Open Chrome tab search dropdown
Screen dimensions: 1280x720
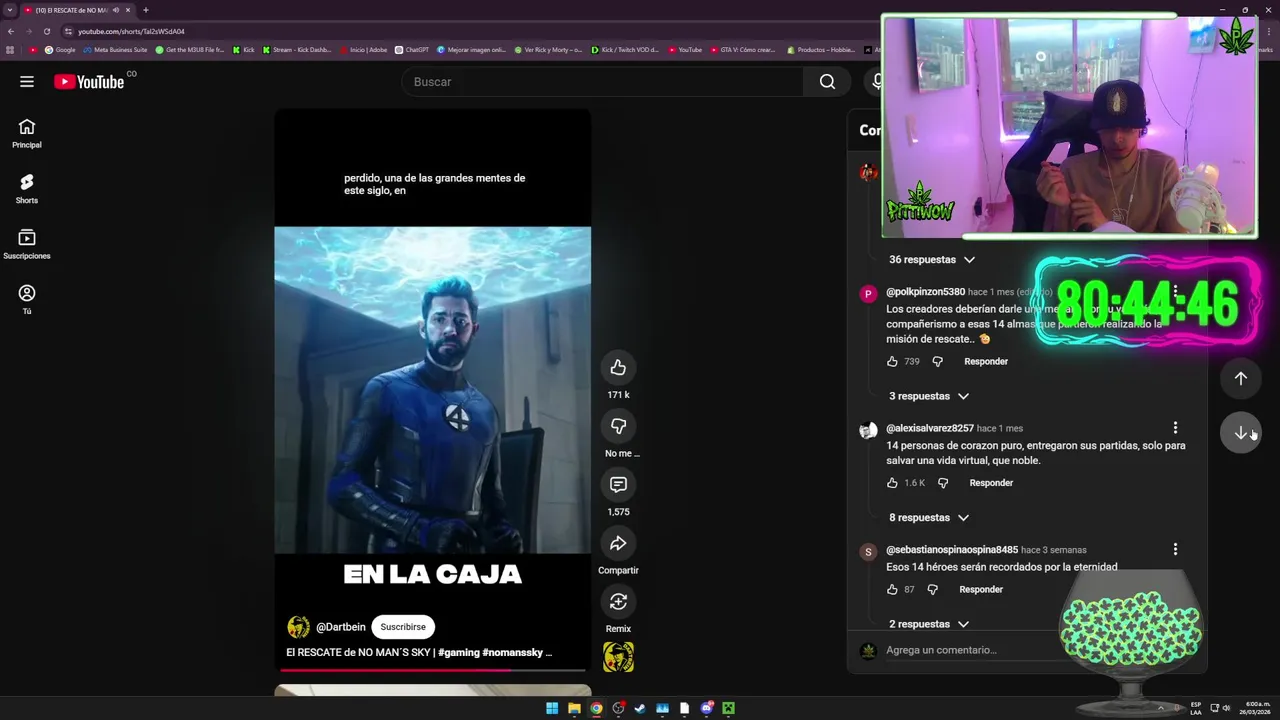pos(10,10)
